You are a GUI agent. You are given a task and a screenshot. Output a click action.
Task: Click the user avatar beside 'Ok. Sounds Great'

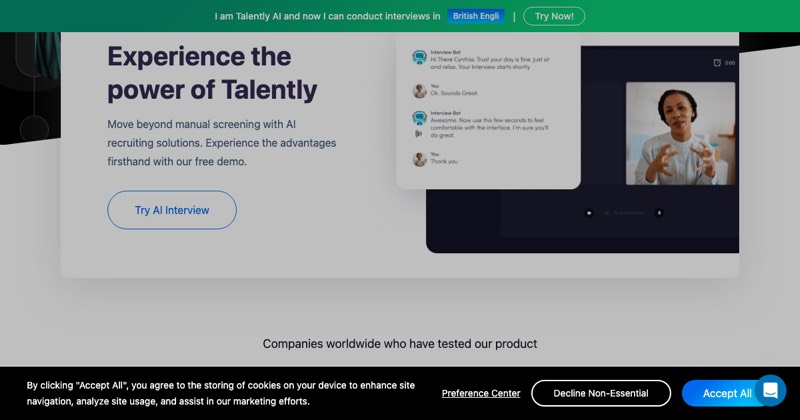tap(419, 91)
